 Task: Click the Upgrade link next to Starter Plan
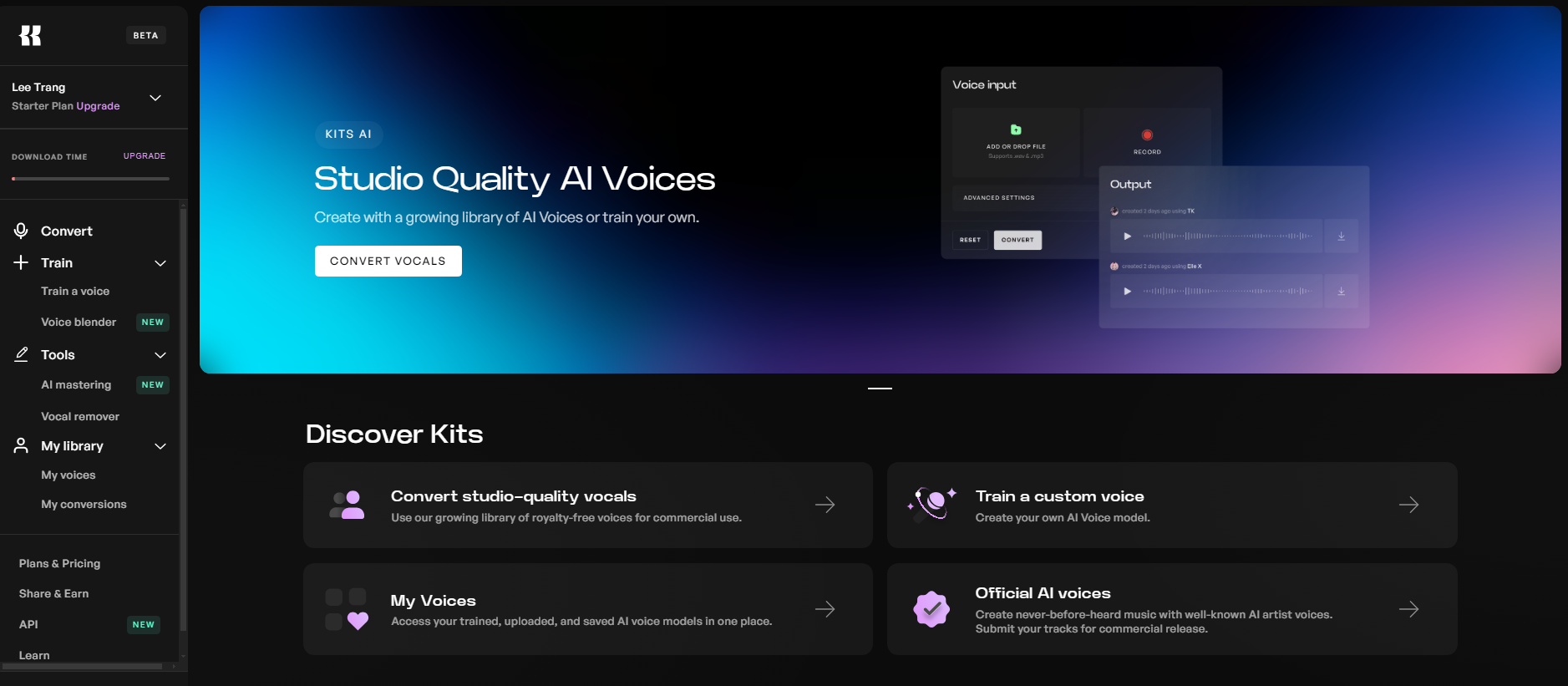pos(98,106)
